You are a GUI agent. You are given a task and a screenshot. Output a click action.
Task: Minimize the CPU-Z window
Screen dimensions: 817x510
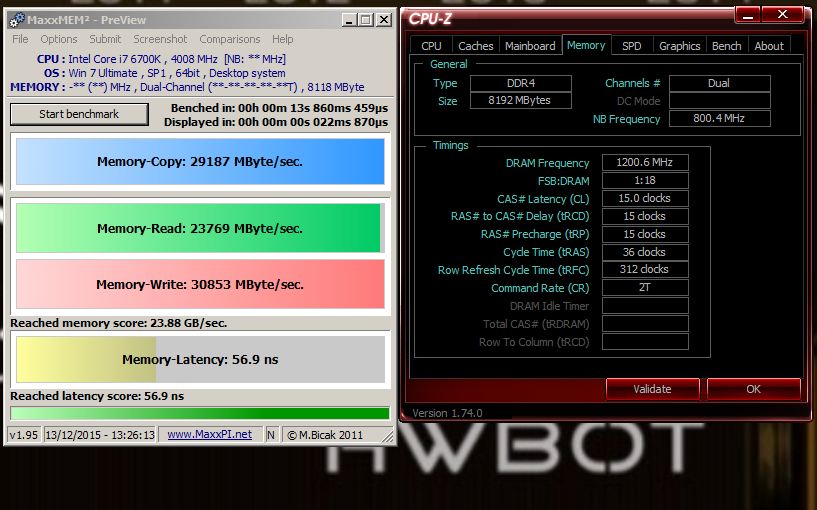tap(748, 15)
